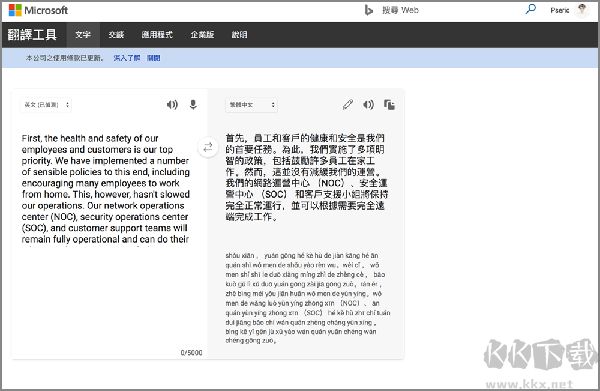600x391 pixels.
Task: Click 深入了解 link in notice
Action: click(127, 58)
